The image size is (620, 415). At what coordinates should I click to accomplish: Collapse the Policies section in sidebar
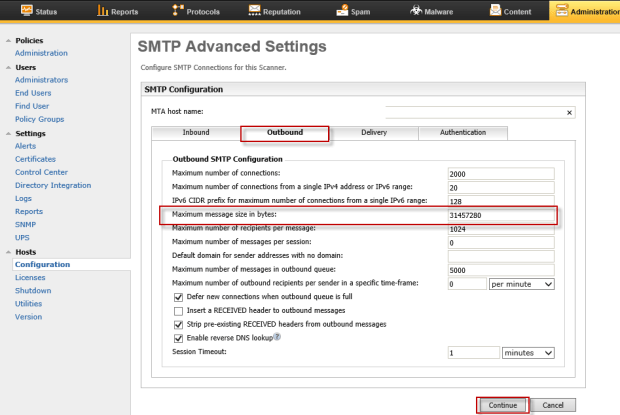pyautogui.click(x=8, y=41)
